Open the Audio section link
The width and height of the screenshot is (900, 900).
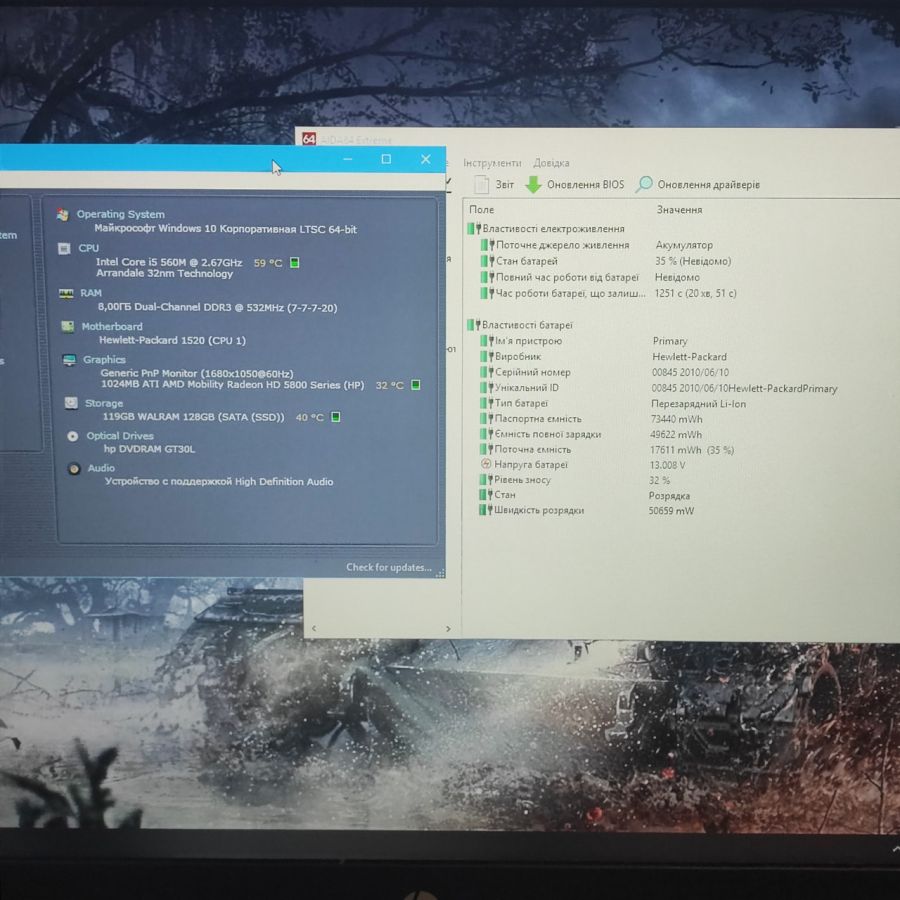click(x=101, y=468)
